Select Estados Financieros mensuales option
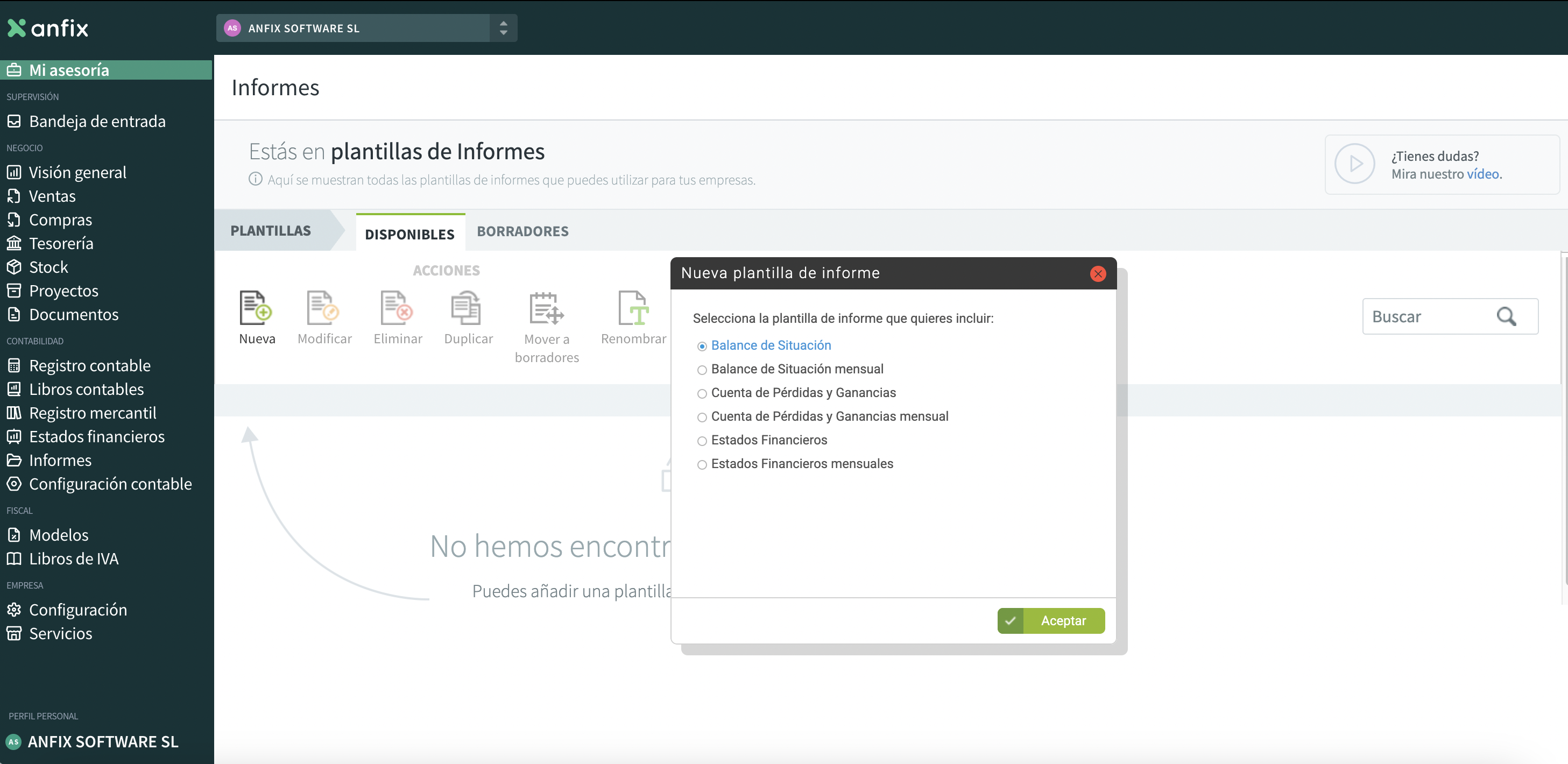The image size is (1568, 764). (x=701, y=465)
